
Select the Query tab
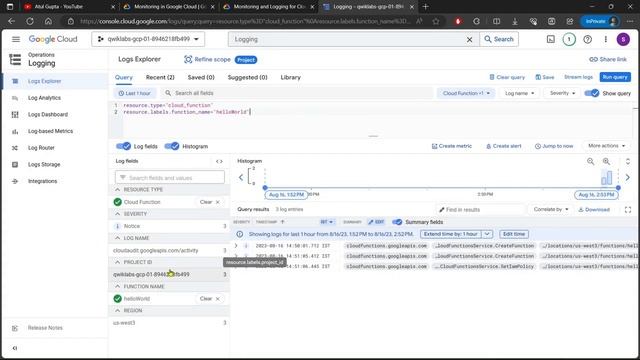pos(124,77)
